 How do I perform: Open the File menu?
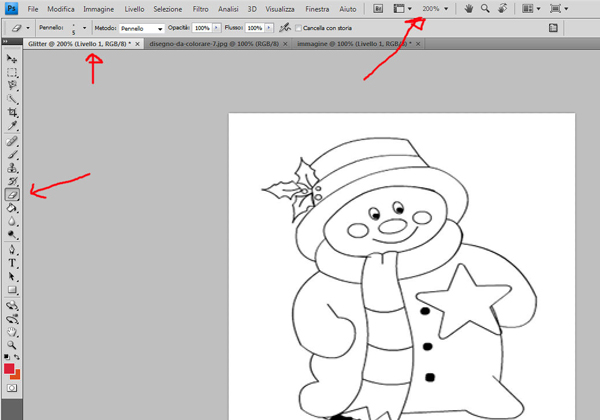coord(33,9)
